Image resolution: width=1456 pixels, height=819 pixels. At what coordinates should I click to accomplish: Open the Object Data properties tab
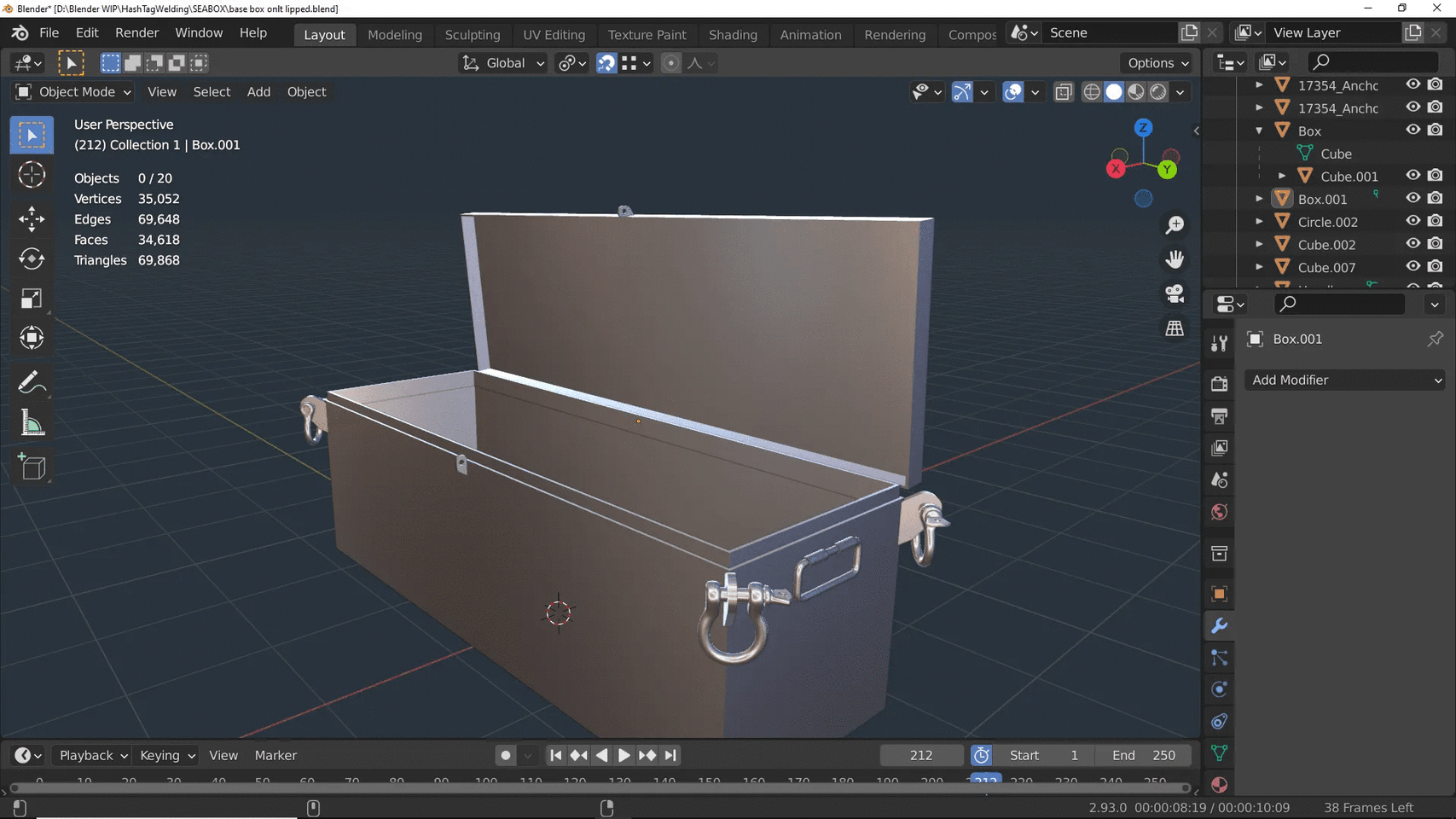[1219, 753]
